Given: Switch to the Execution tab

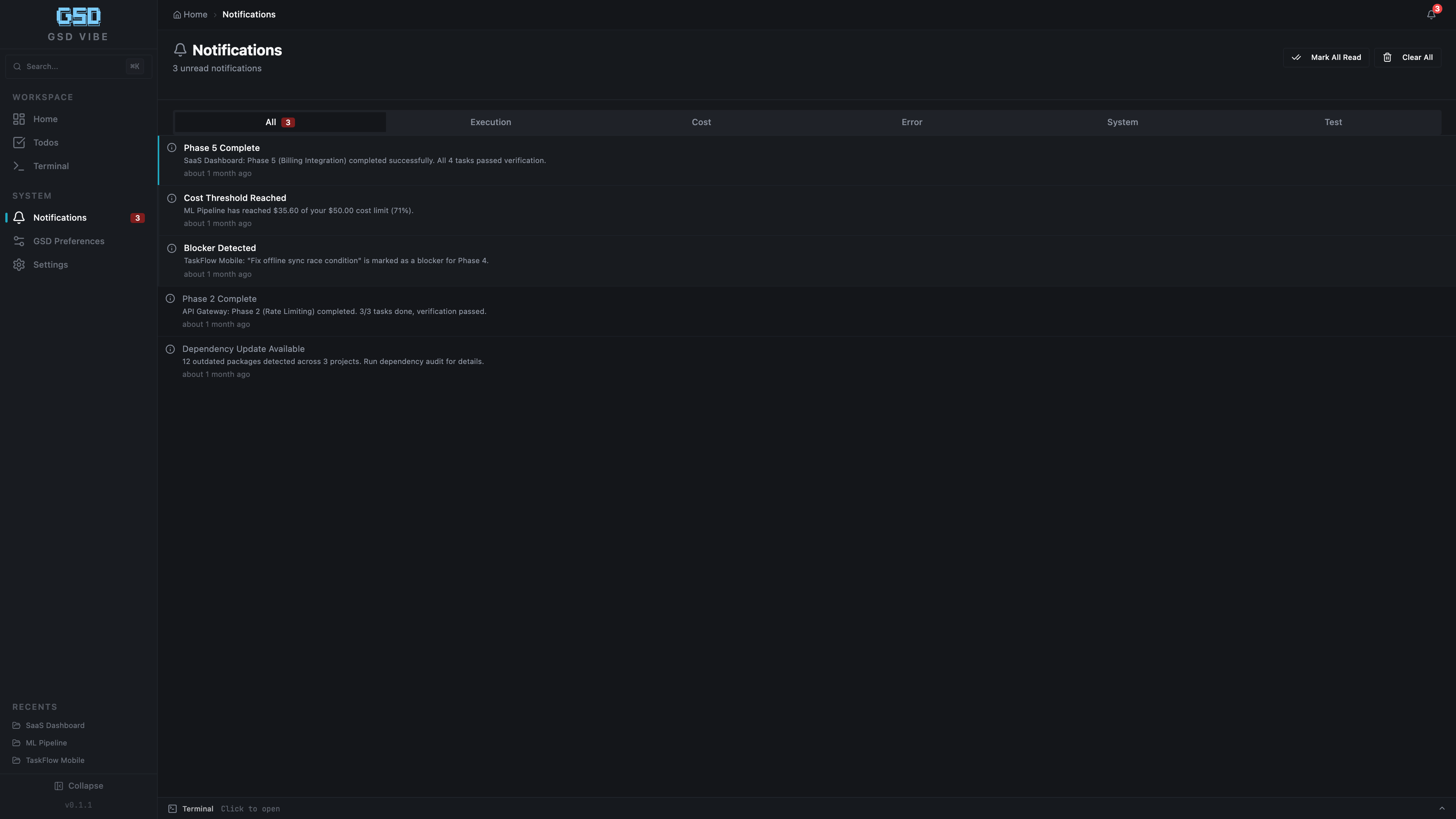Looking at the screenshot, I should [x=490, y=121].
